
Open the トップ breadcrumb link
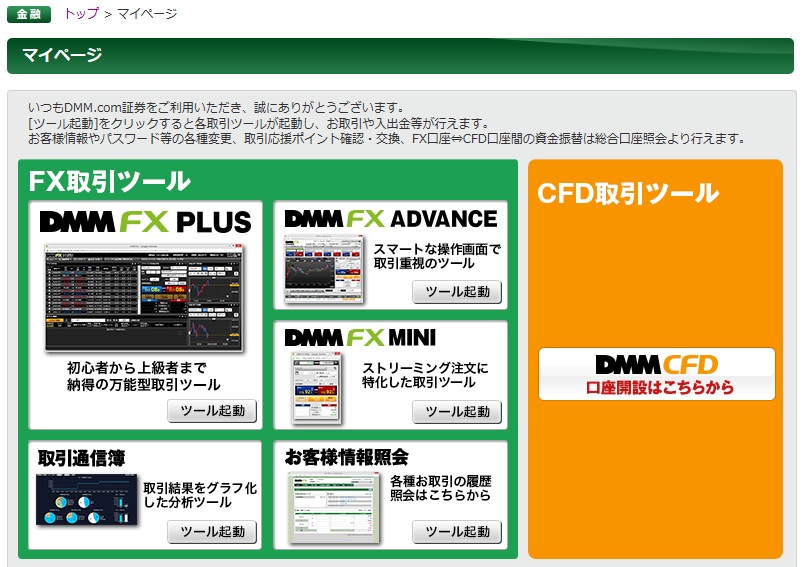(x=81, y=14)
